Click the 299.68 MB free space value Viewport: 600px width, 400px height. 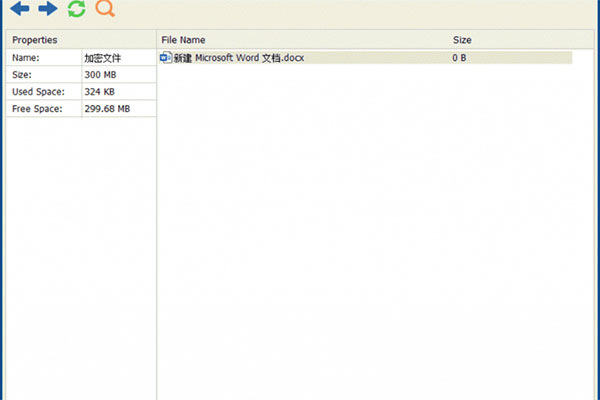click(107, 109)
